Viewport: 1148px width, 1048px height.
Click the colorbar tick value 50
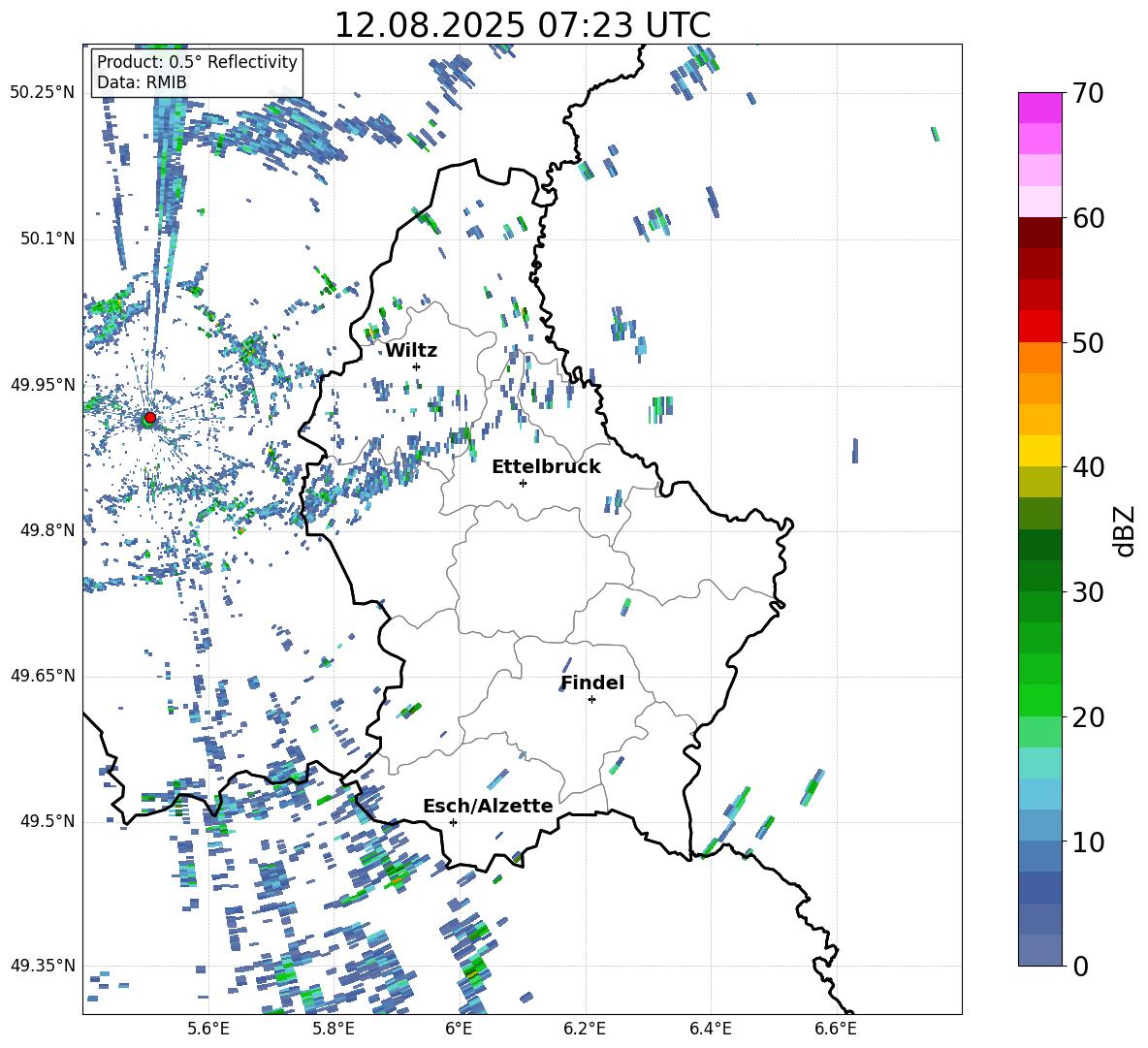[1088, 342]
